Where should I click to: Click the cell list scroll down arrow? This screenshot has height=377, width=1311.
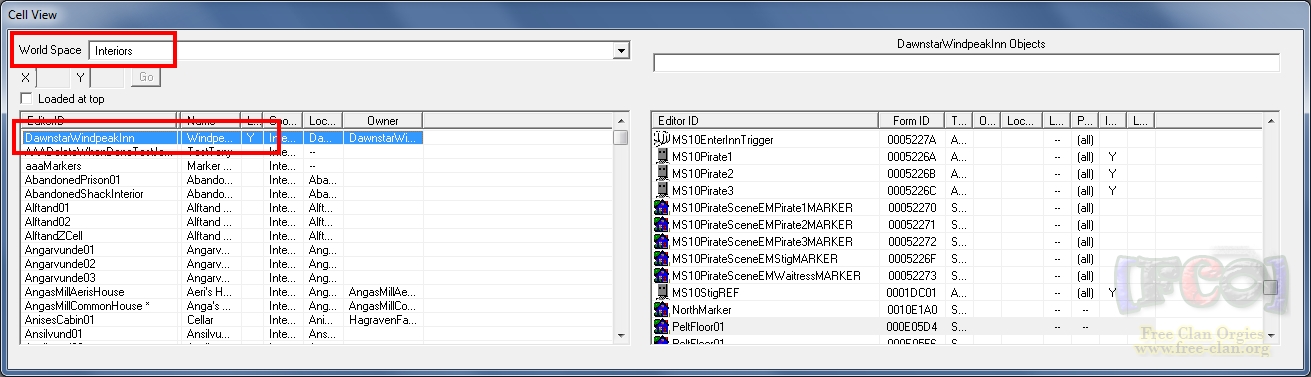[621, 335]
